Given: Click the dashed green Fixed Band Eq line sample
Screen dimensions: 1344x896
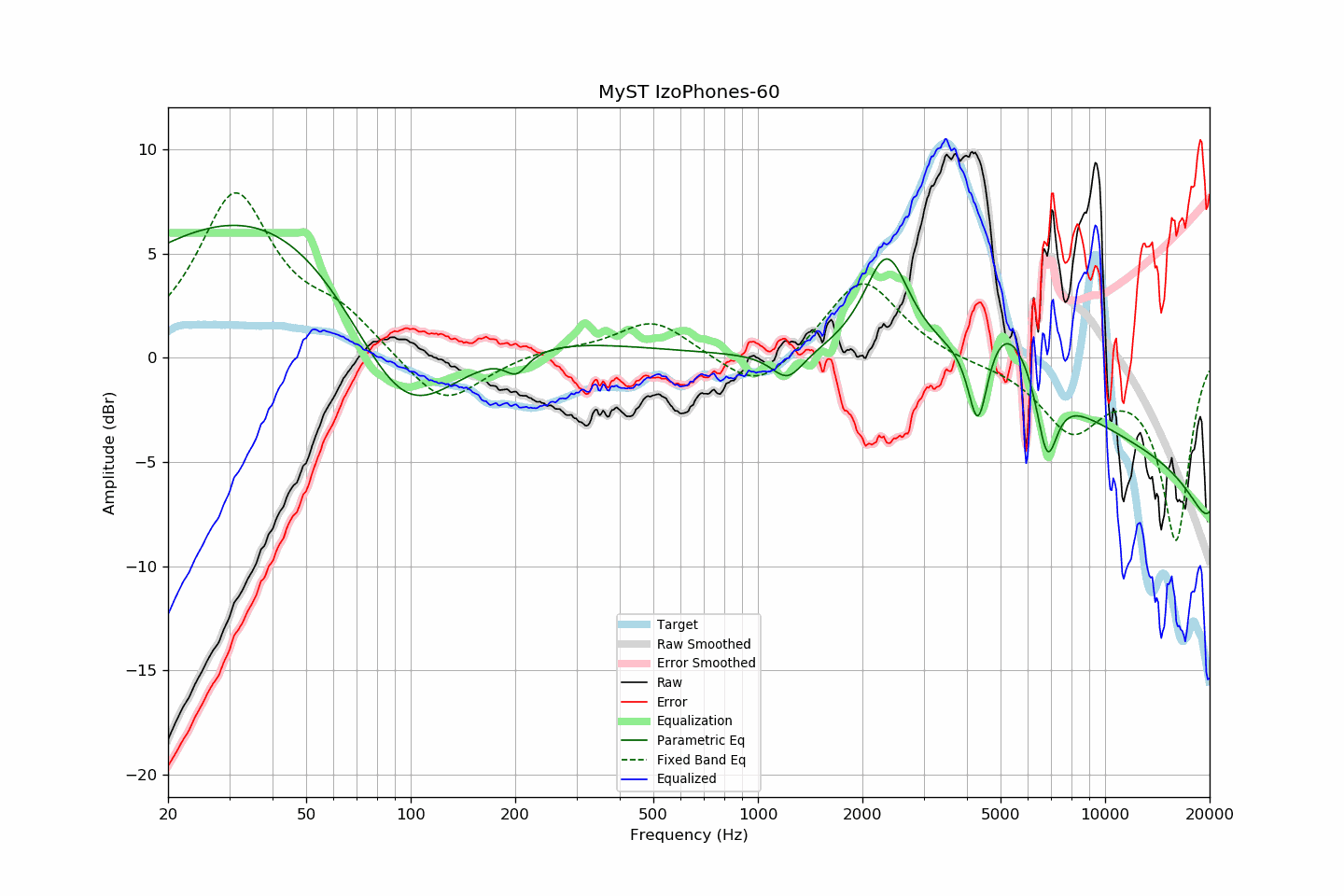Looking at the screenshot, I should pos(634,760).
